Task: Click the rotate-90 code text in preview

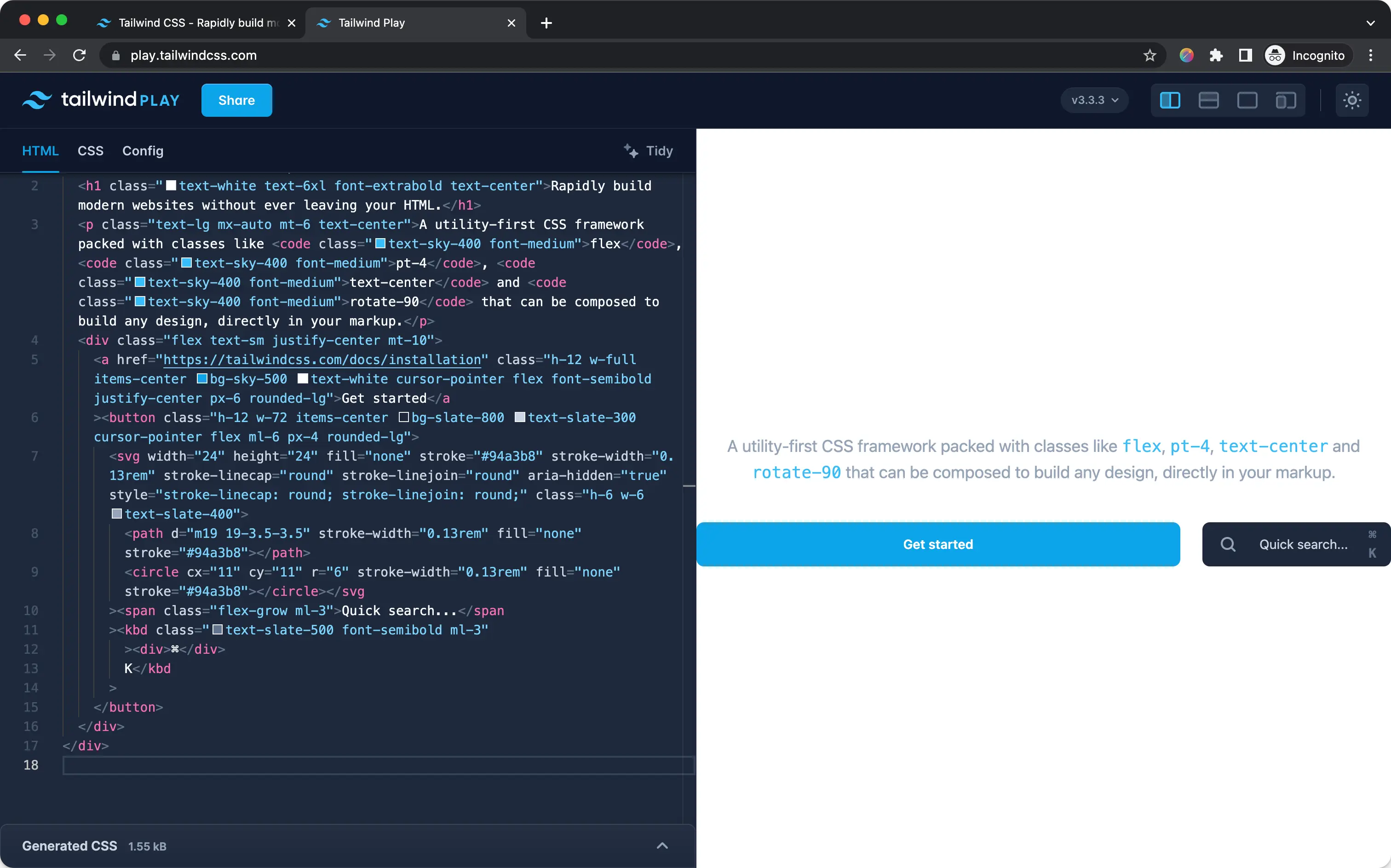Action: (x=797, y=473)
